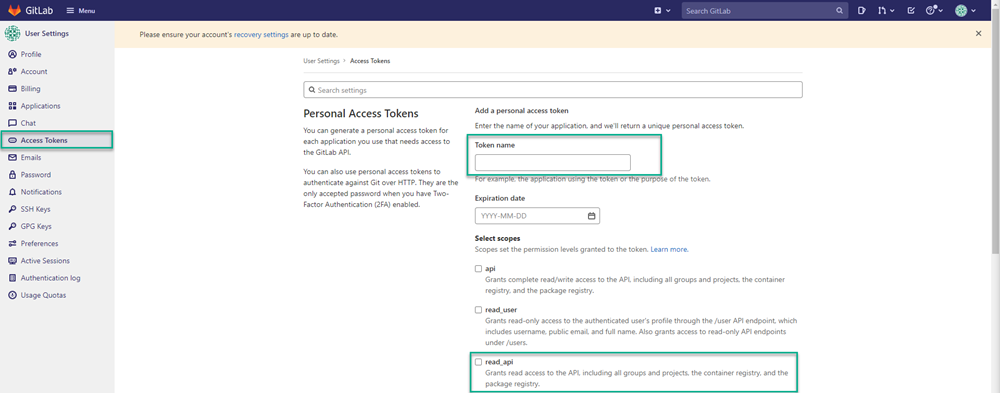Click the 'Add a personal access token' heading
The height and width of the screenshot is (393, 1000).
pyautogui.click(x=522, y=111)
